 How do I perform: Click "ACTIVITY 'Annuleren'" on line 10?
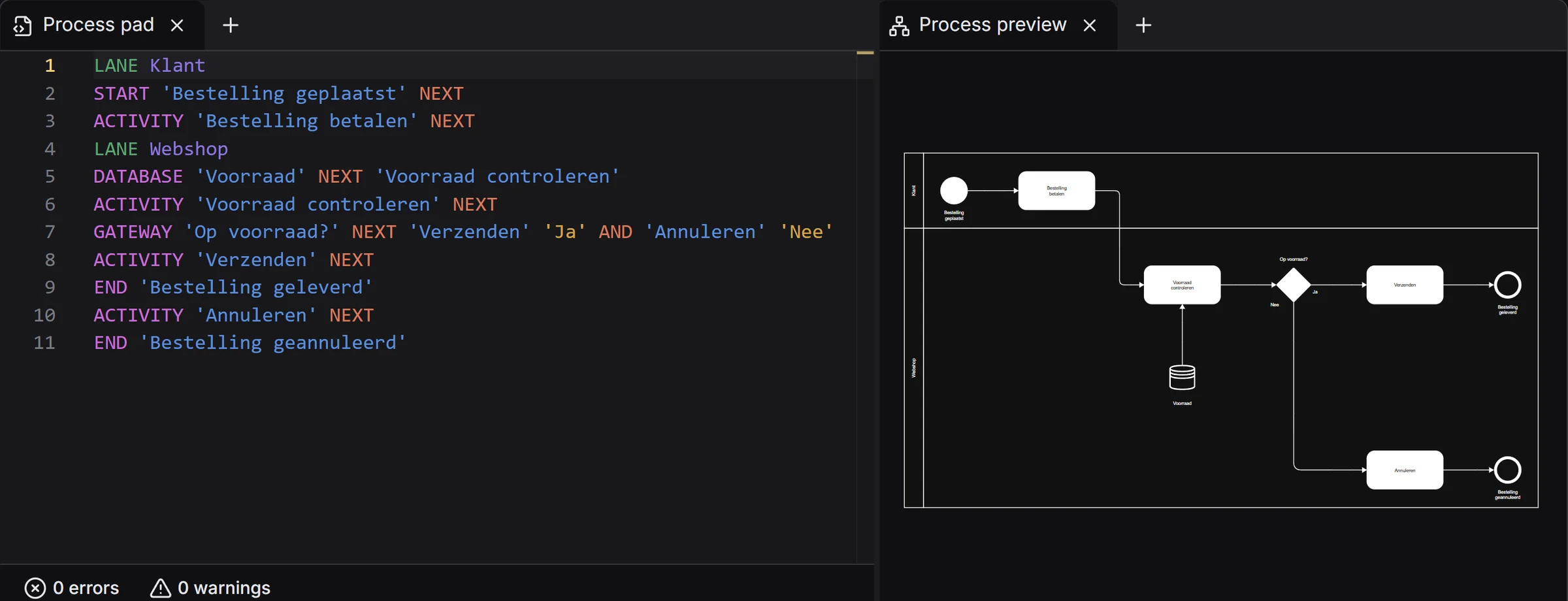205,316
